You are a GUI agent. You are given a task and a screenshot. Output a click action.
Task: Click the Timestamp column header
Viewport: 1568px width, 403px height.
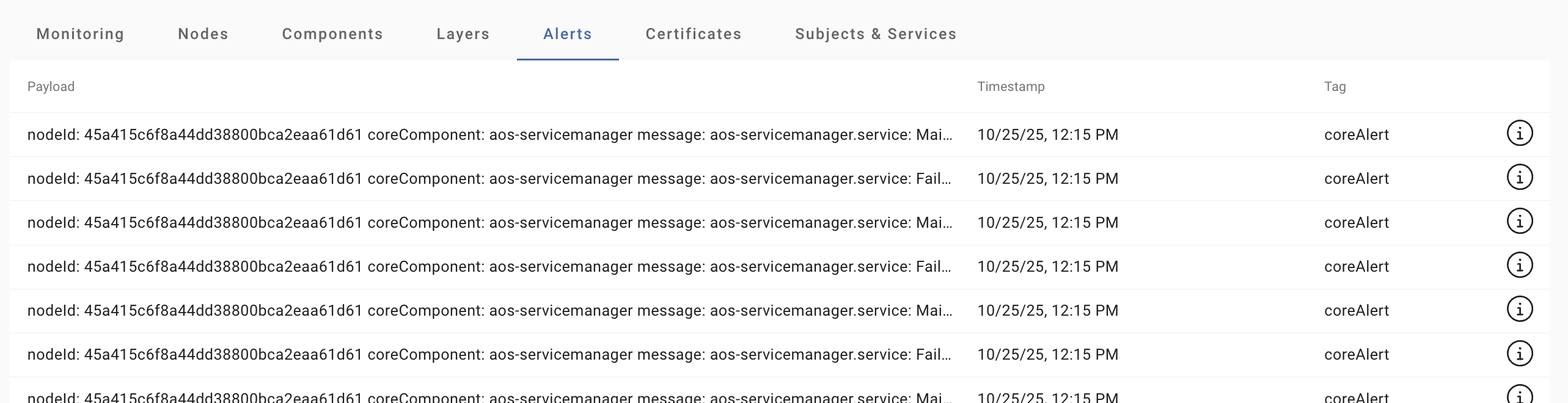click(1011, 87)
